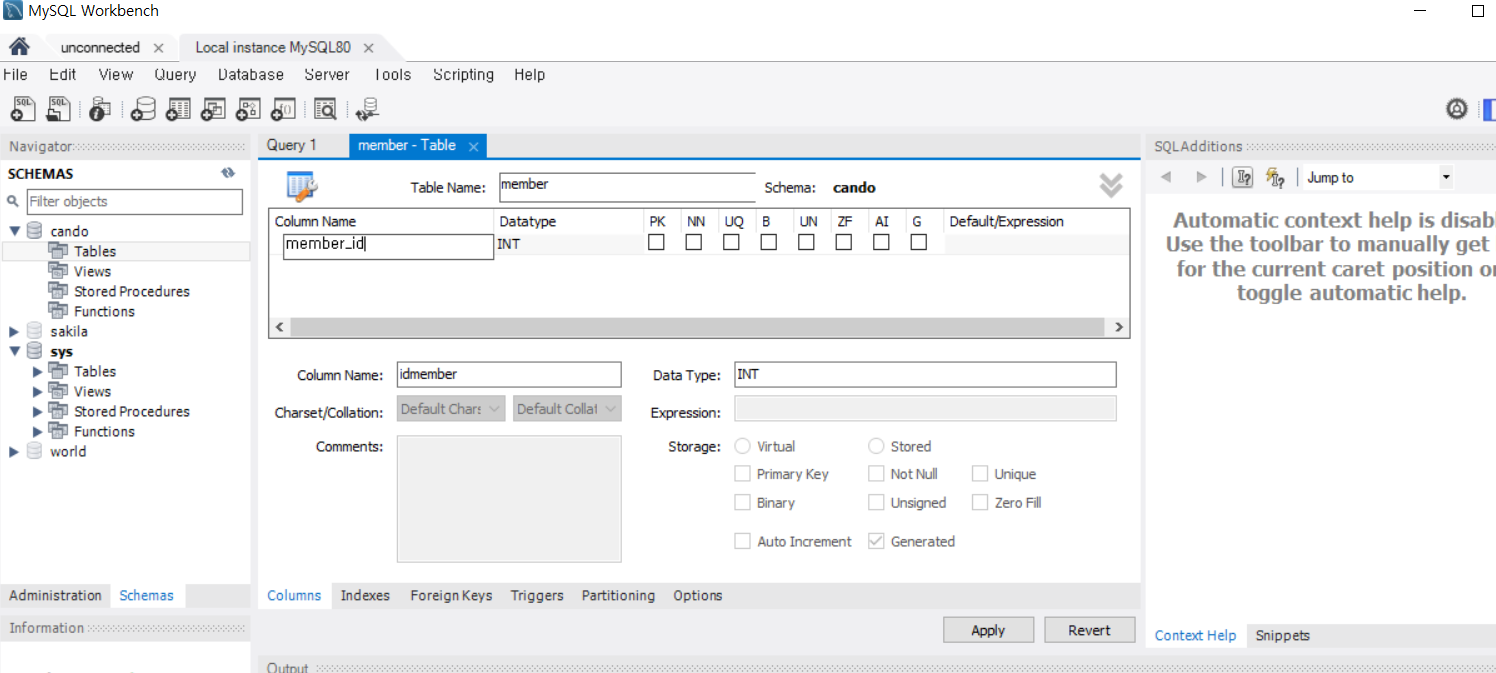Create new stored procedure toolbar icon
This screenshot has height=673, width=1496.
(x=248, y=109)
